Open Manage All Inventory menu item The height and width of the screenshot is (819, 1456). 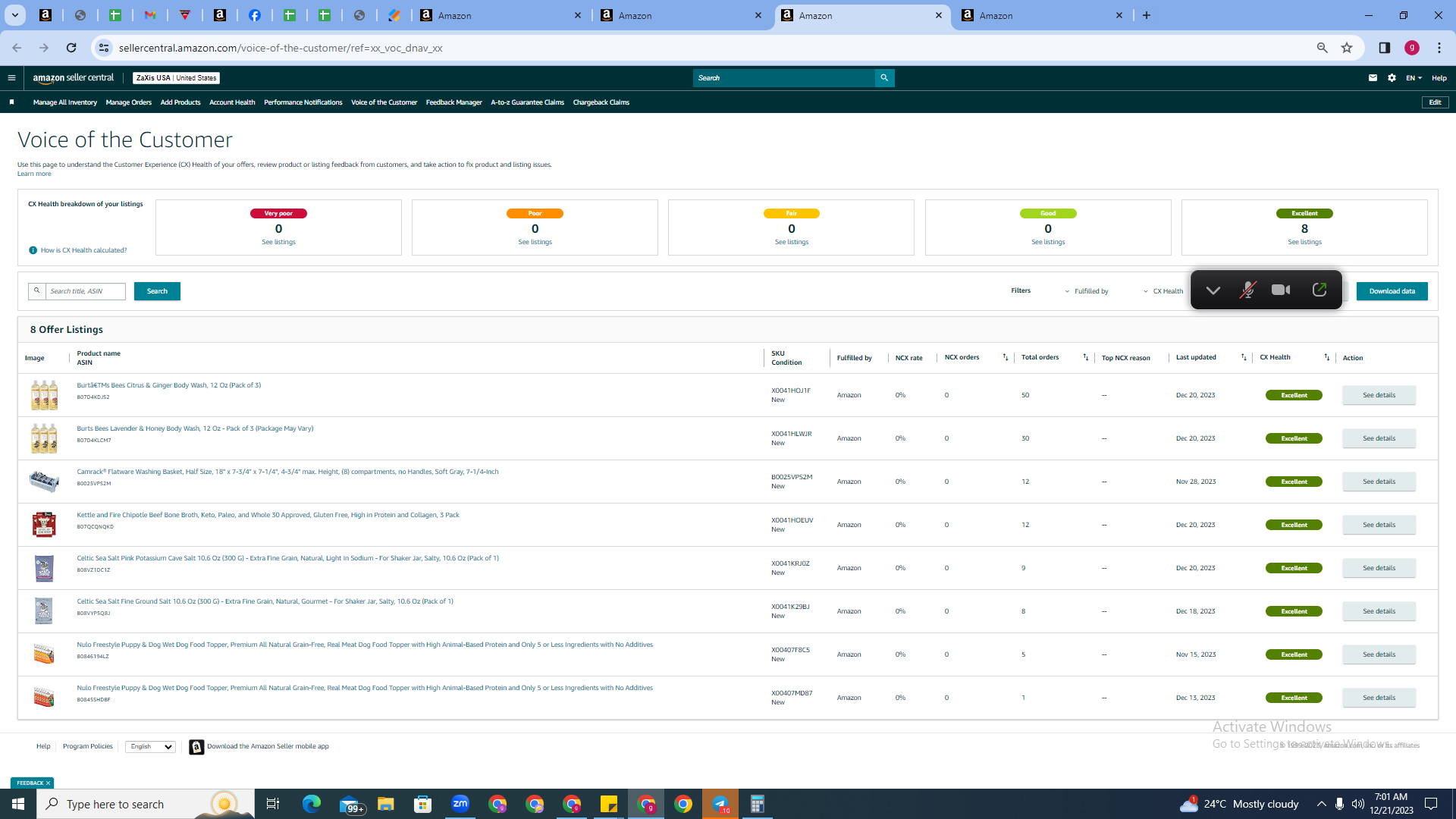[65, 102]
